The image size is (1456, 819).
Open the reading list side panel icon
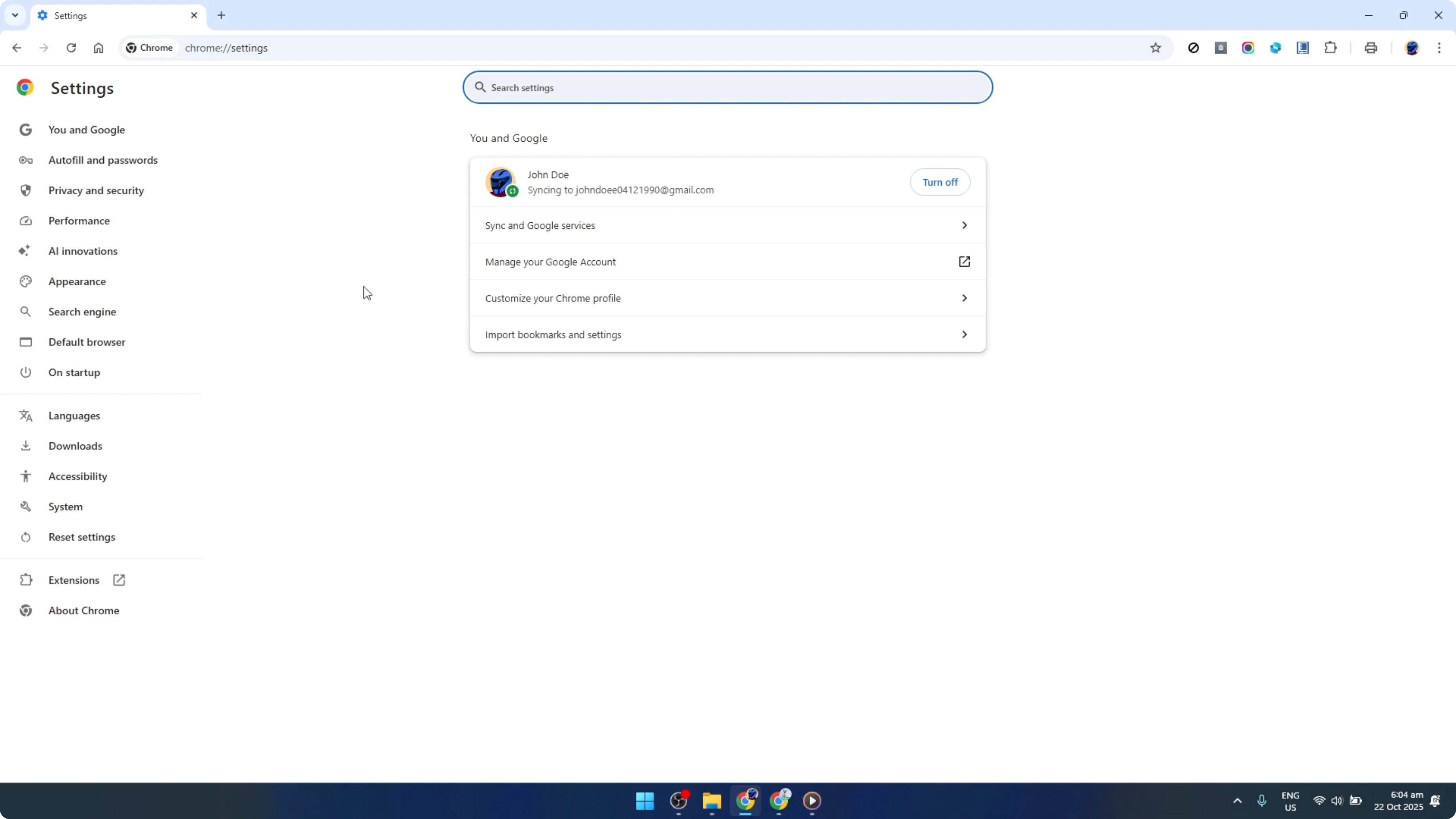point(1303,47)
